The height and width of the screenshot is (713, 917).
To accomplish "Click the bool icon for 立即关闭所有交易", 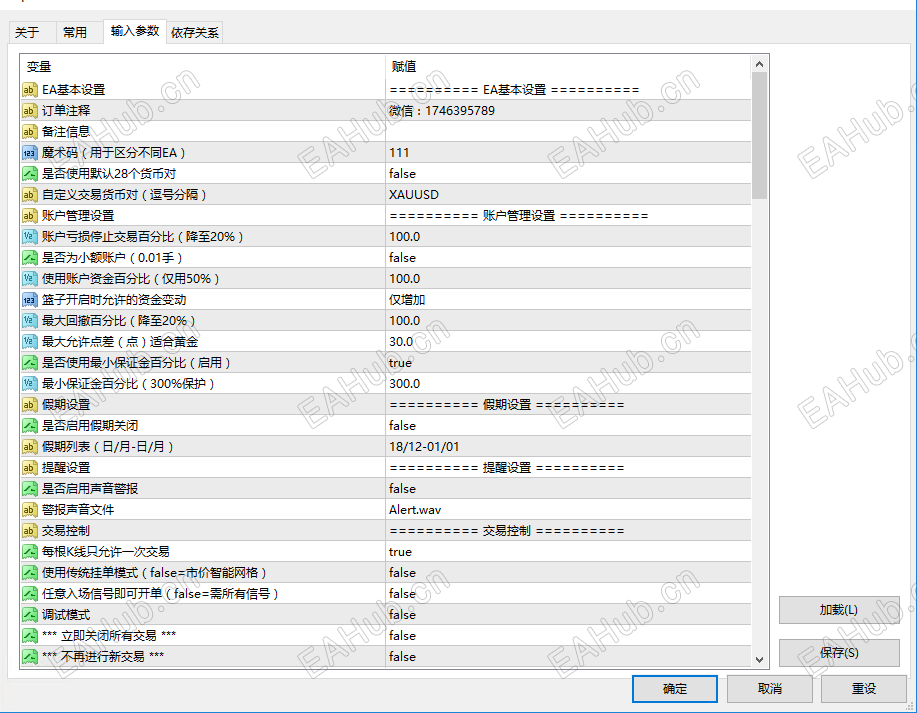I will 29,636.
